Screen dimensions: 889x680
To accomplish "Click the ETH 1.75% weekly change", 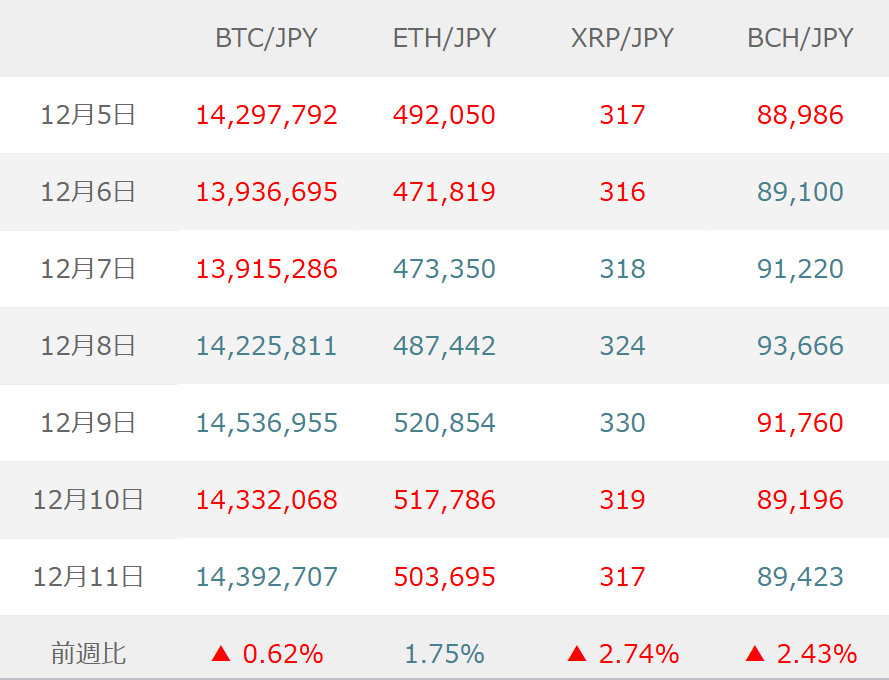I will (444, 654).
